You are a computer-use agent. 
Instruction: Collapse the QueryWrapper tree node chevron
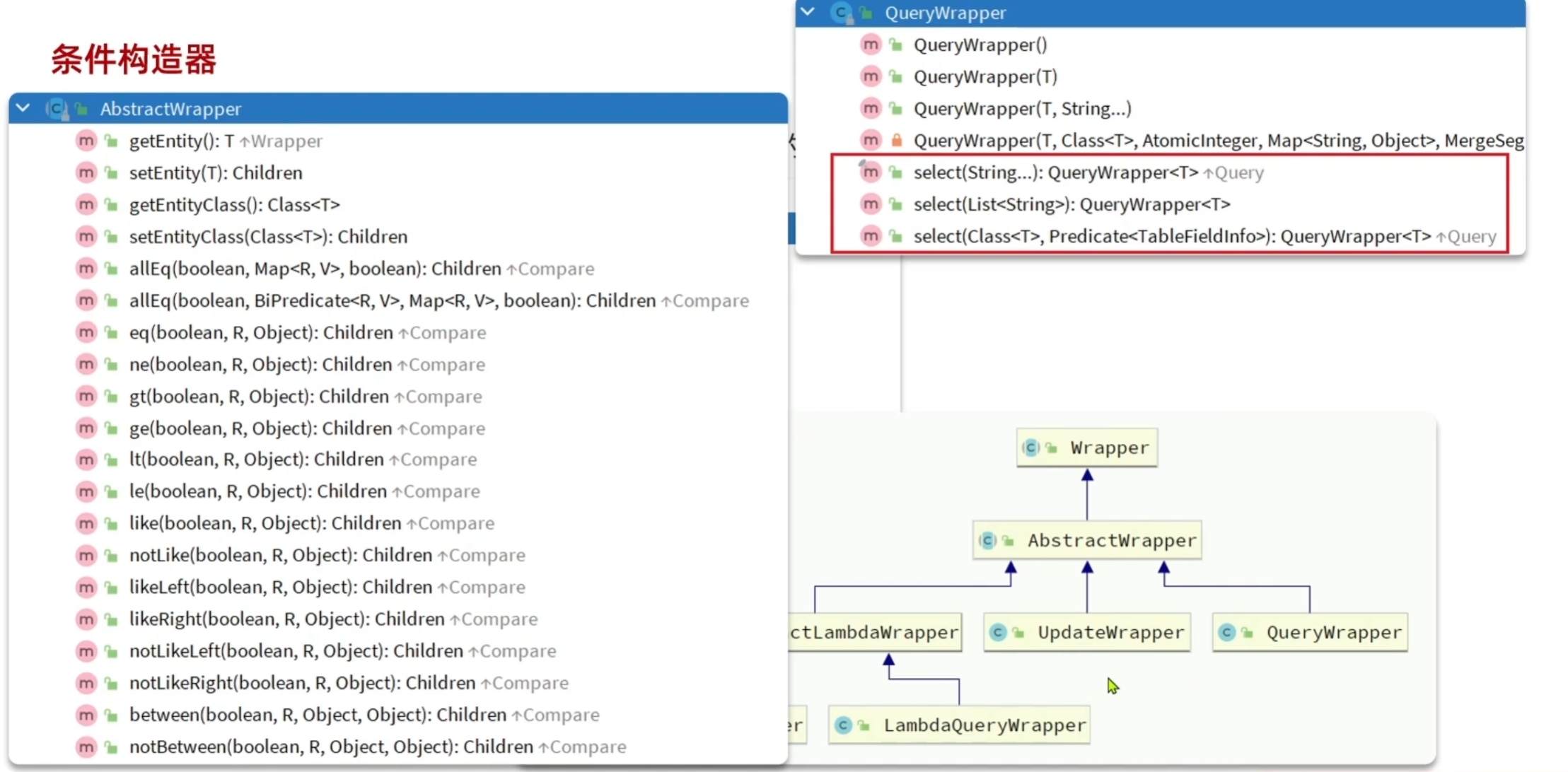pyautogui.click(x=808, y=12)
